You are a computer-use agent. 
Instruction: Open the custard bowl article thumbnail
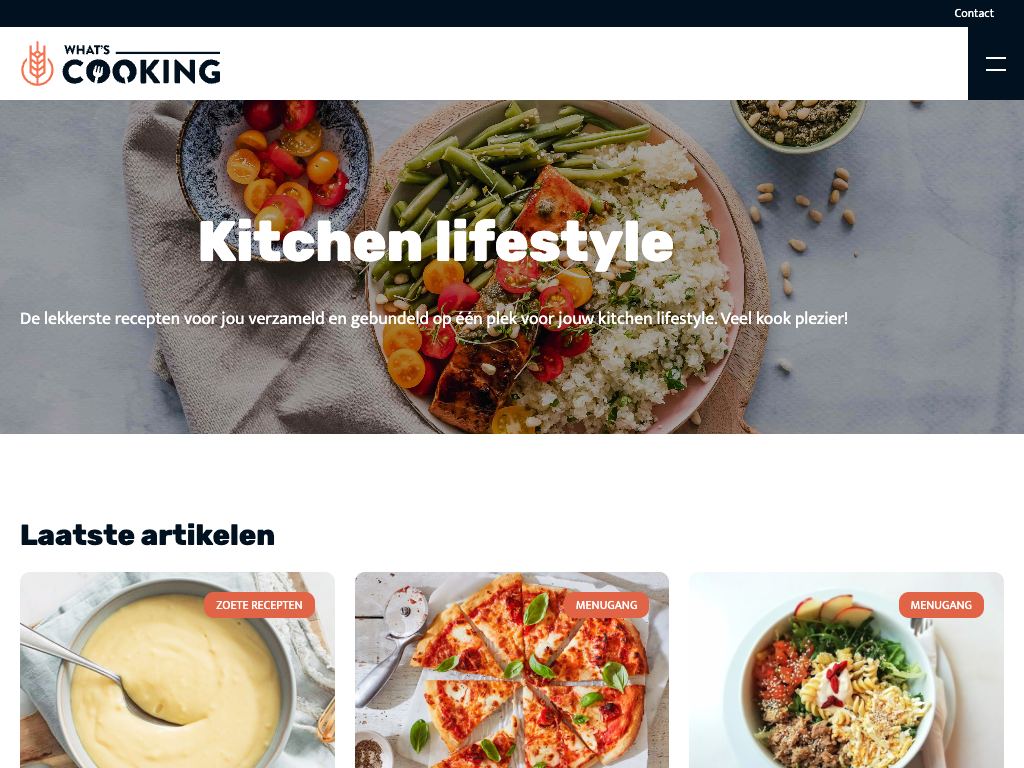[177, 670]
